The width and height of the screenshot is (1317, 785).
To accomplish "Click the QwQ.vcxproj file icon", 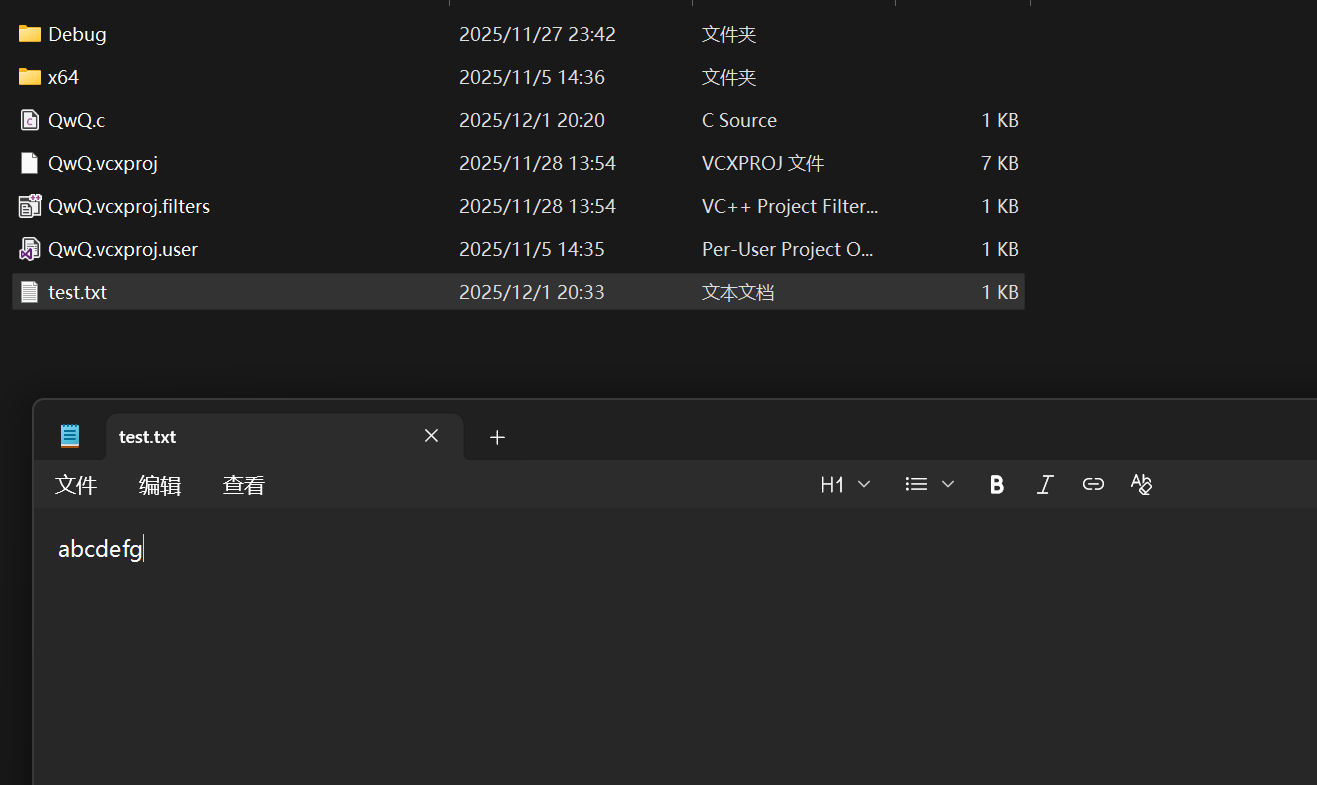I will (30, 163).
